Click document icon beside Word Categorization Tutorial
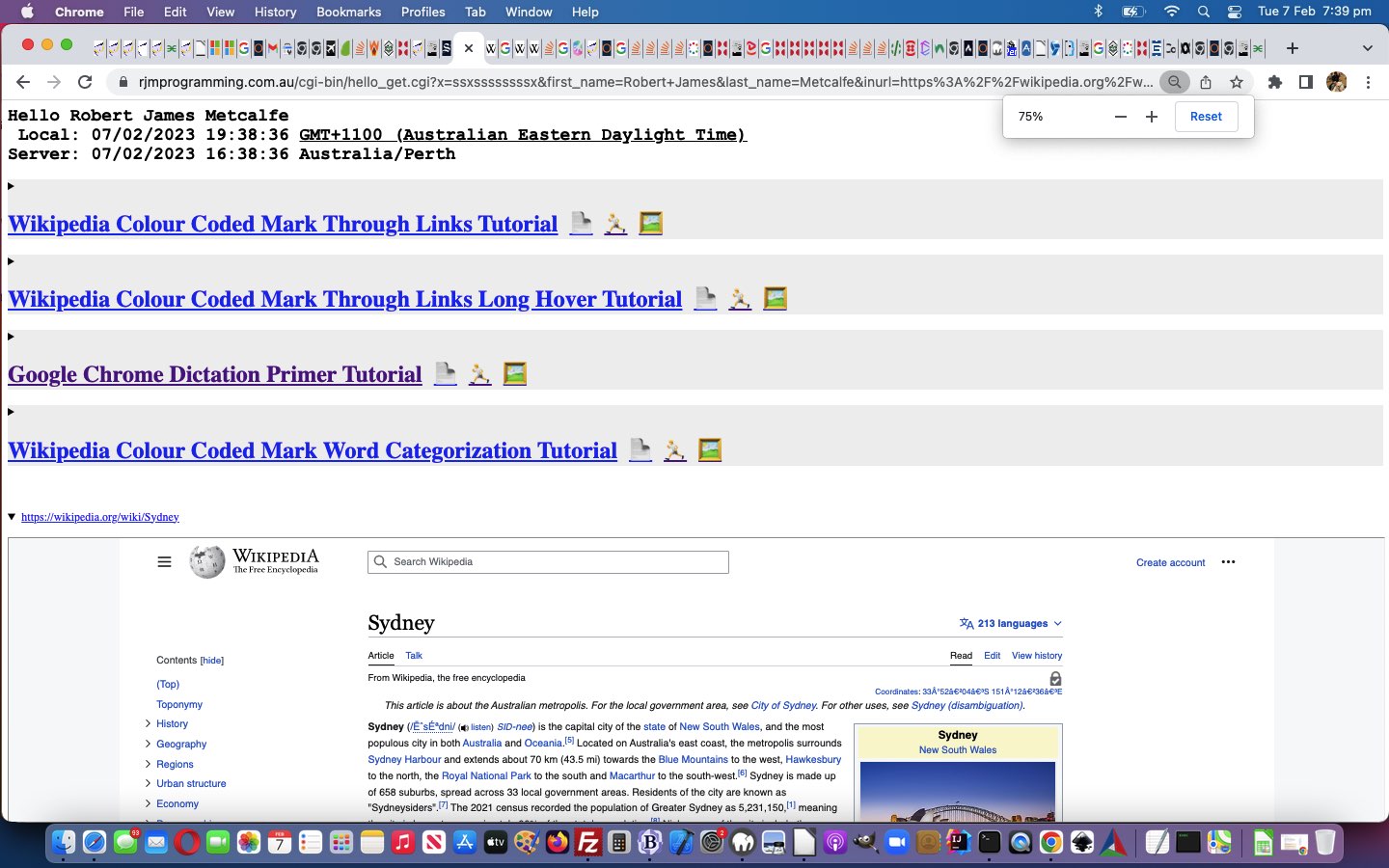 coord(640,449)
